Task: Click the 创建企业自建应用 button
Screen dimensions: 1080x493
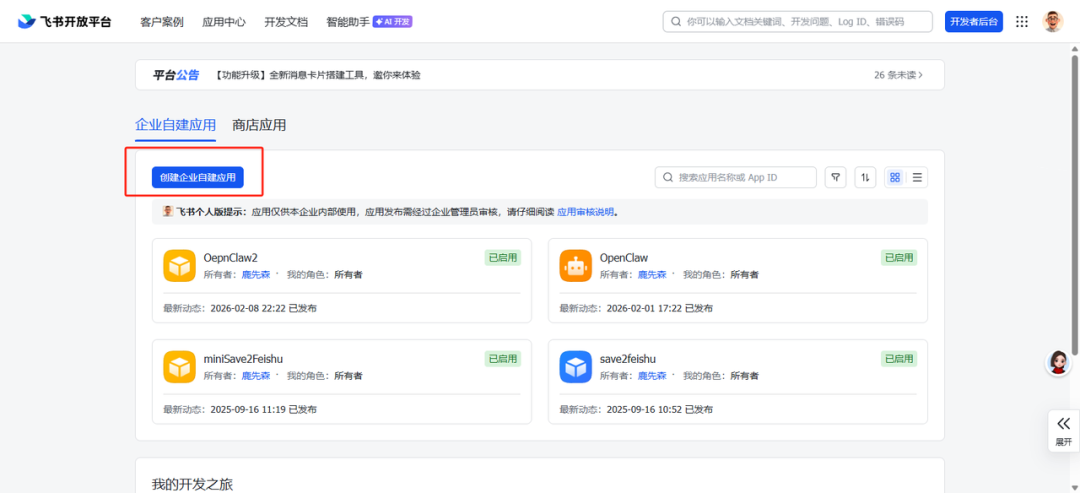Action: click(x=198, y=178)
